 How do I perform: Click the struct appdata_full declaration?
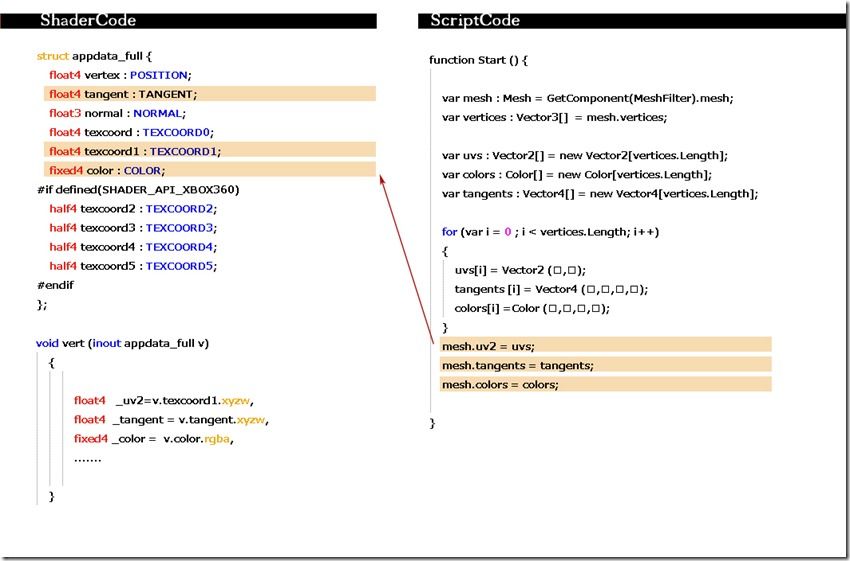[94, 56]
